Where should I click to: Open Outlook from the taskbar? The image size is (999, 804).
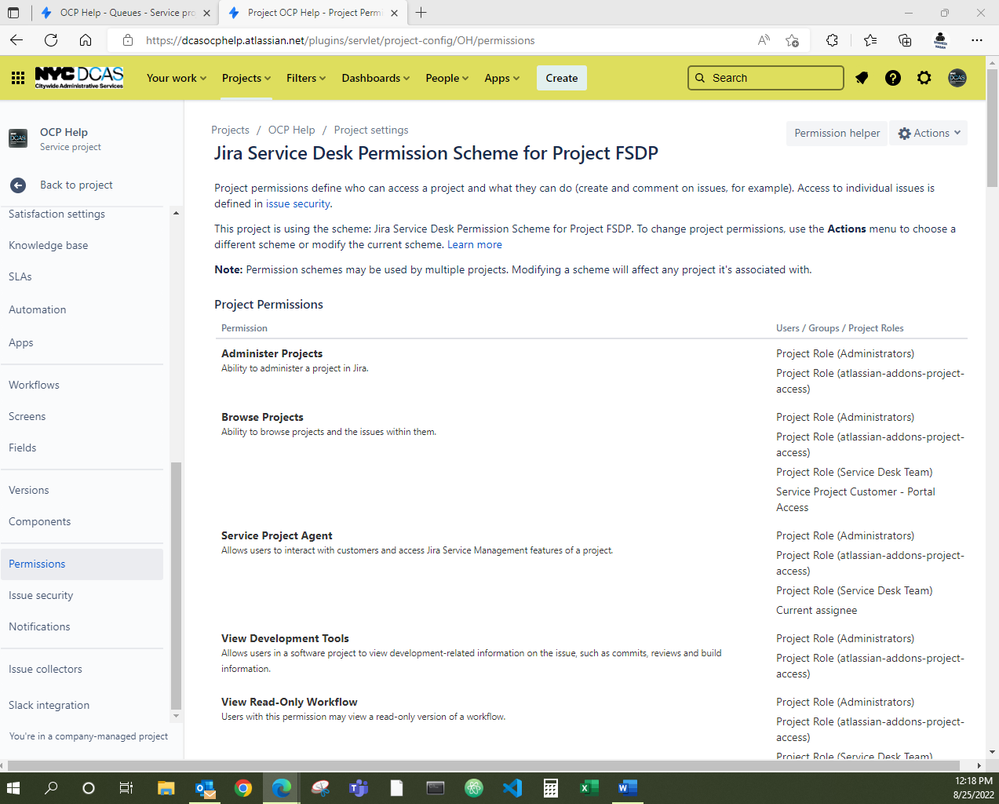[x=205, y=788]
